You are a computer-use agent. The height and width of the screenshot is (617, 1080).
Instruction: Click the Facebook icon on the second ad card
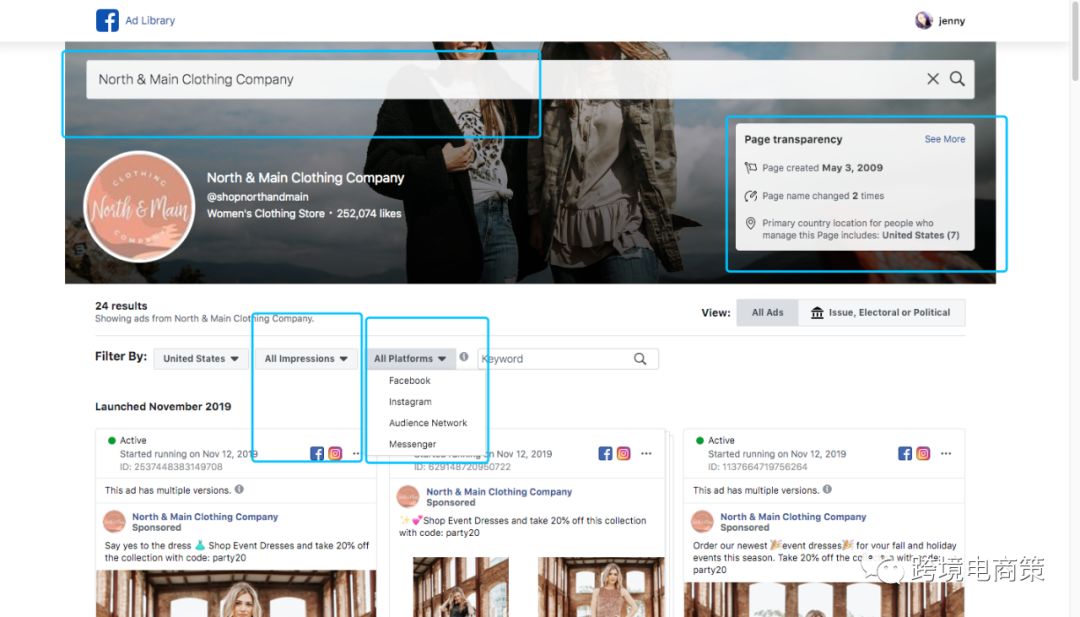click(605, 454)
